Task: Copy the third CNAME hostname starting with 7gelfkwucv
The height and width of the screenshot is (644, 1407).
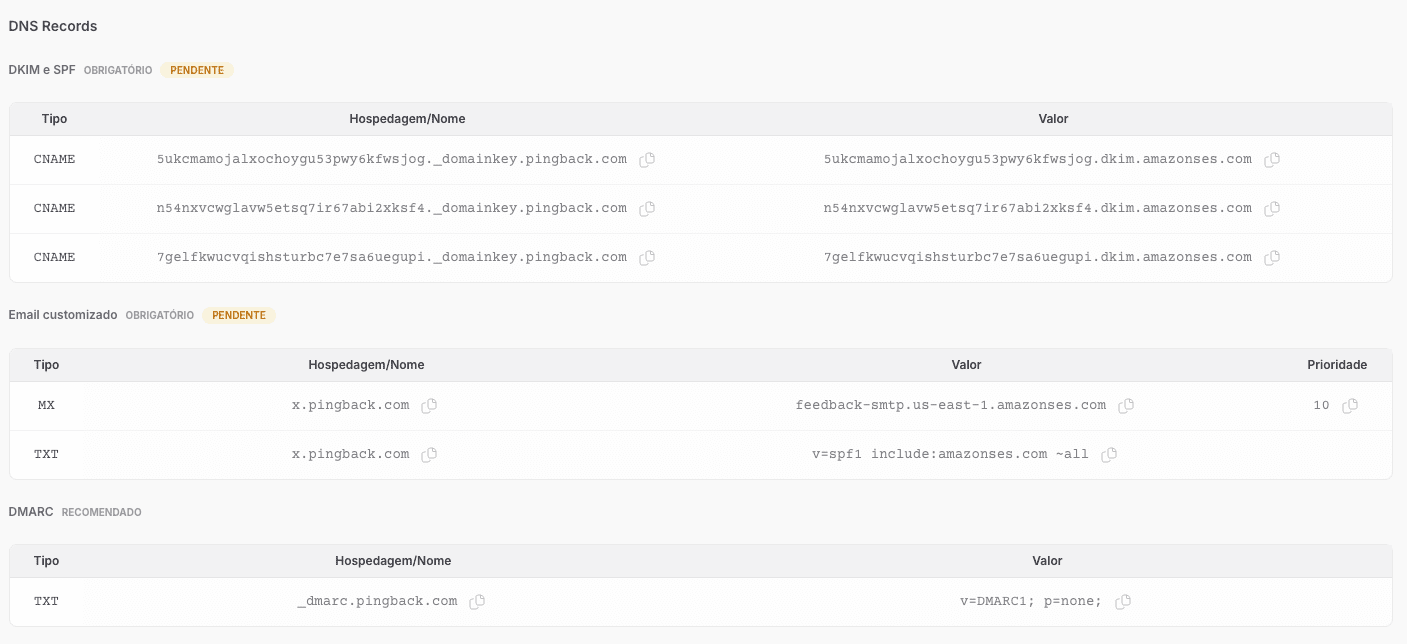Action: pos(646,257)
